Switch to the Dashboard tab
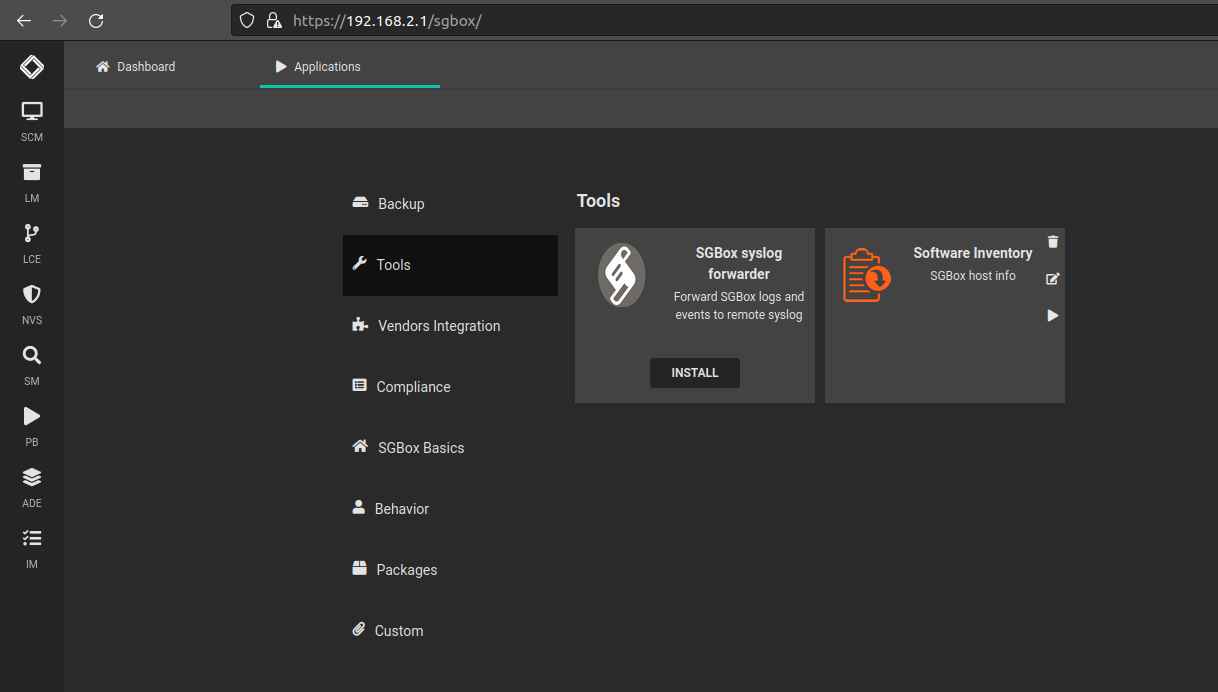 (135, 67)
